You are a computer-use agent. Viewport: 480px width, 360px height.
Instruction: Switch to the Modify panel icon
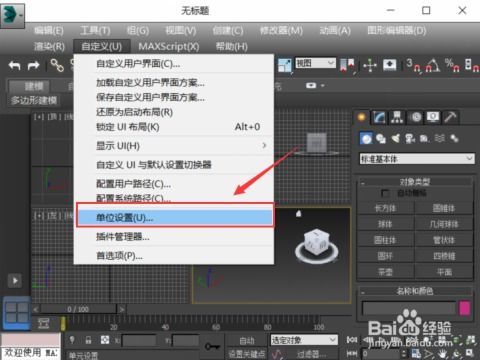[x=379, y=117]
